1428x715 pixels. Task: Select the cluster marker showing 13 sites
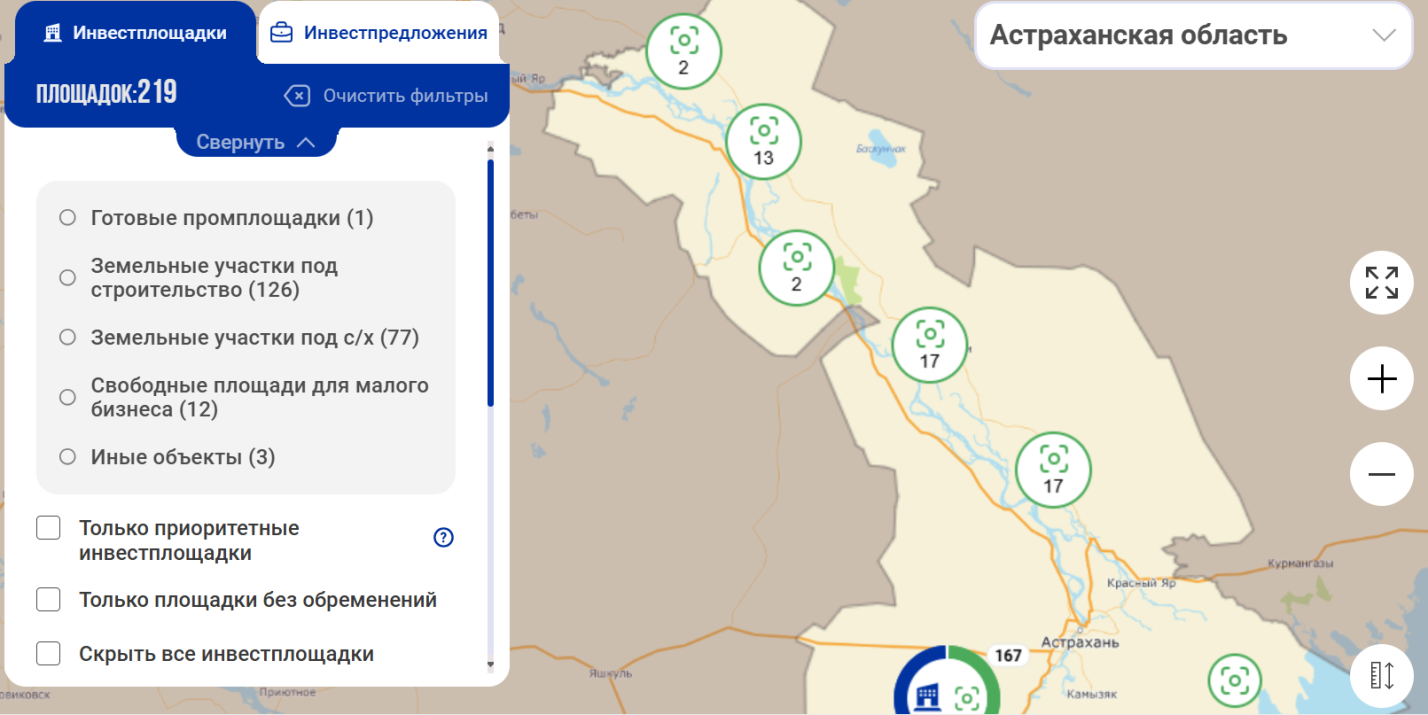point(764,141)
